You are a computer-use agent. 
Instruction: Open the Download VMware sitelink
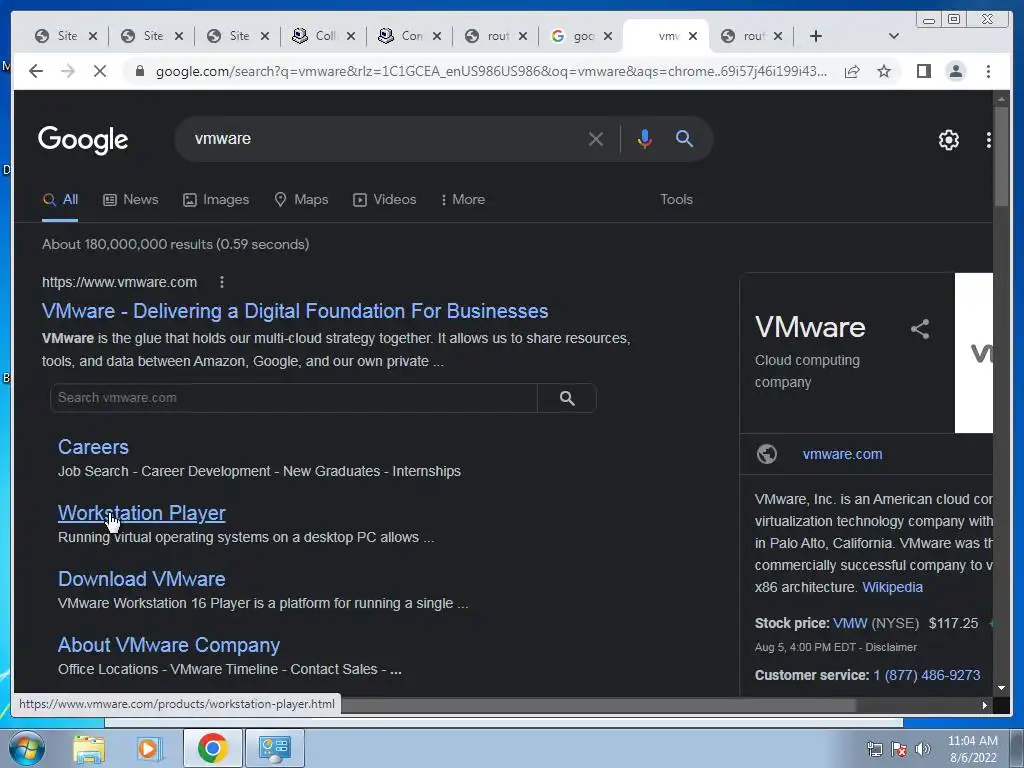tap(142, 579)
